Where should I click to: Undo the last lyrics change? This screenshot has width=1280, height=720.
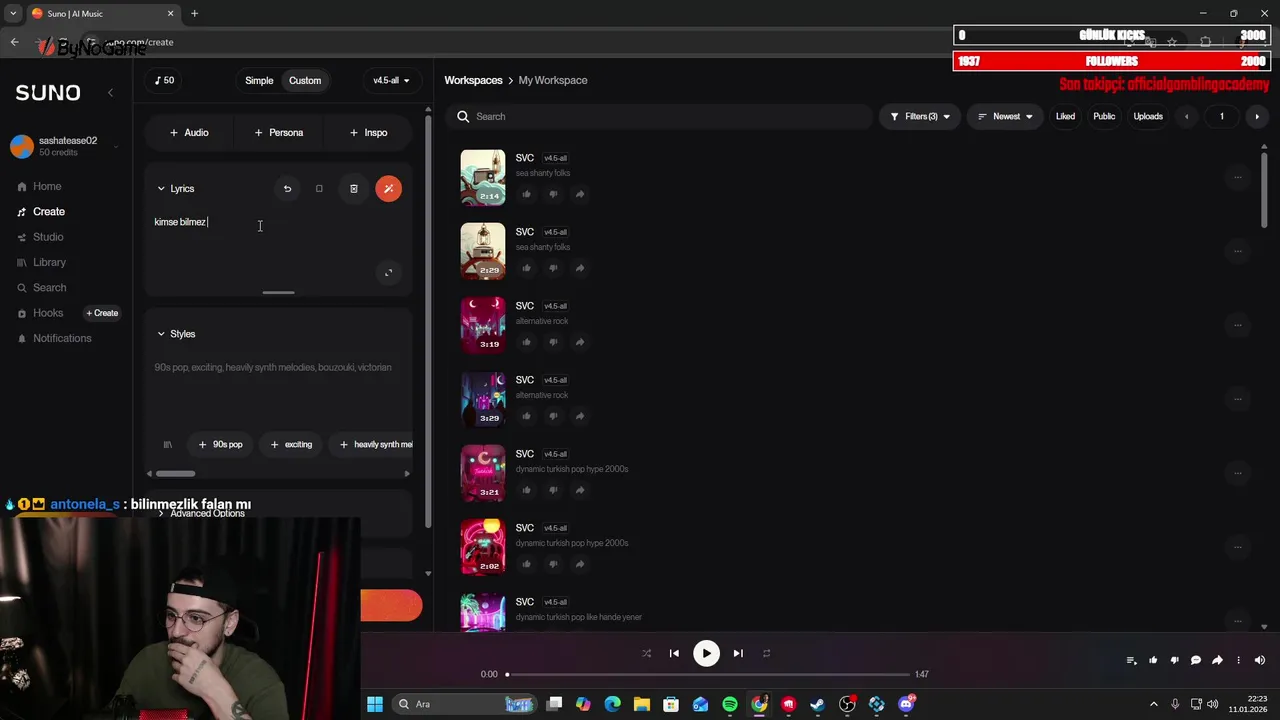(287, 188)
